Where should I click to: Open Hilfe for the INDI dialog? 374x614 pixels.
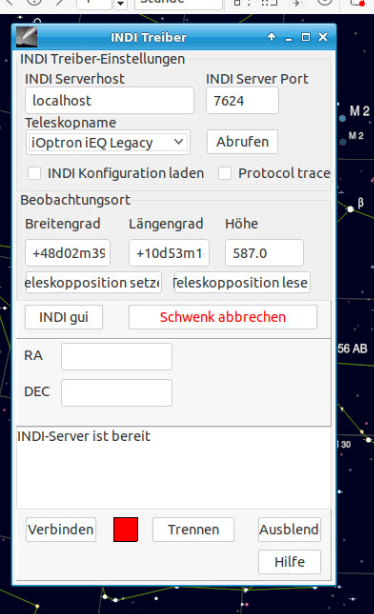click(x=289, y=562)
